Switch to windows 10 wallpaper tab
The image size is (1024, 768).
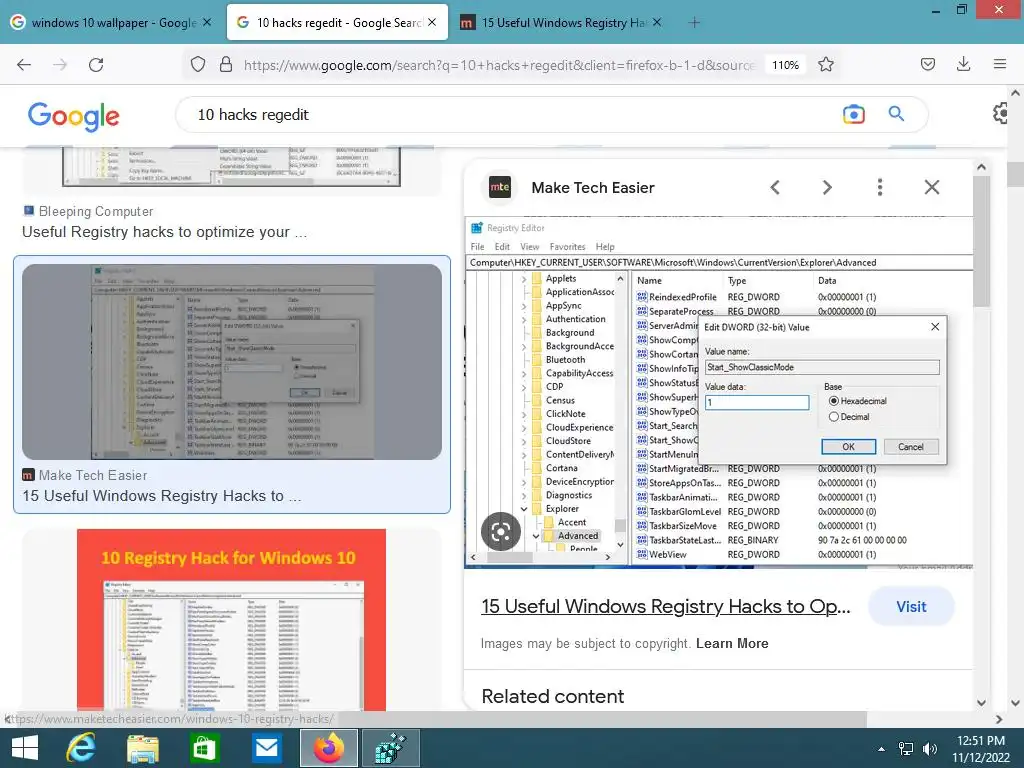111,23
